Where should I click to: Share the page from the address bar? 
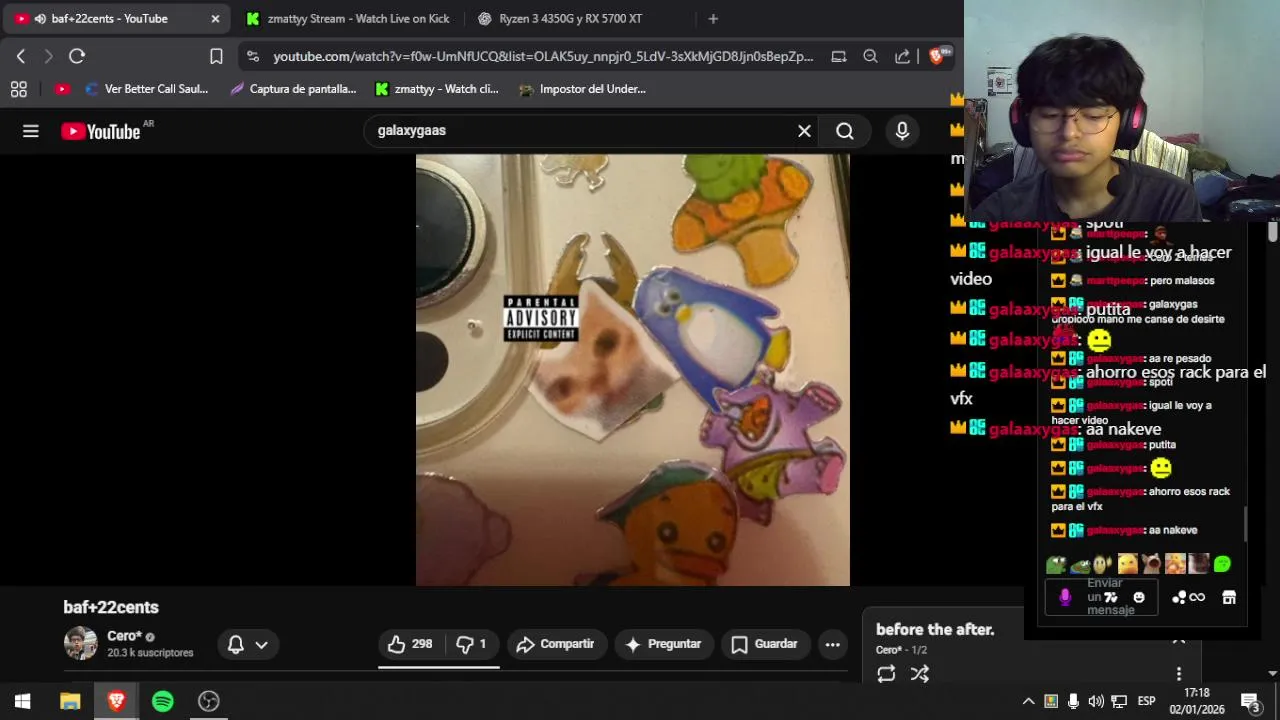pos(902,57)
